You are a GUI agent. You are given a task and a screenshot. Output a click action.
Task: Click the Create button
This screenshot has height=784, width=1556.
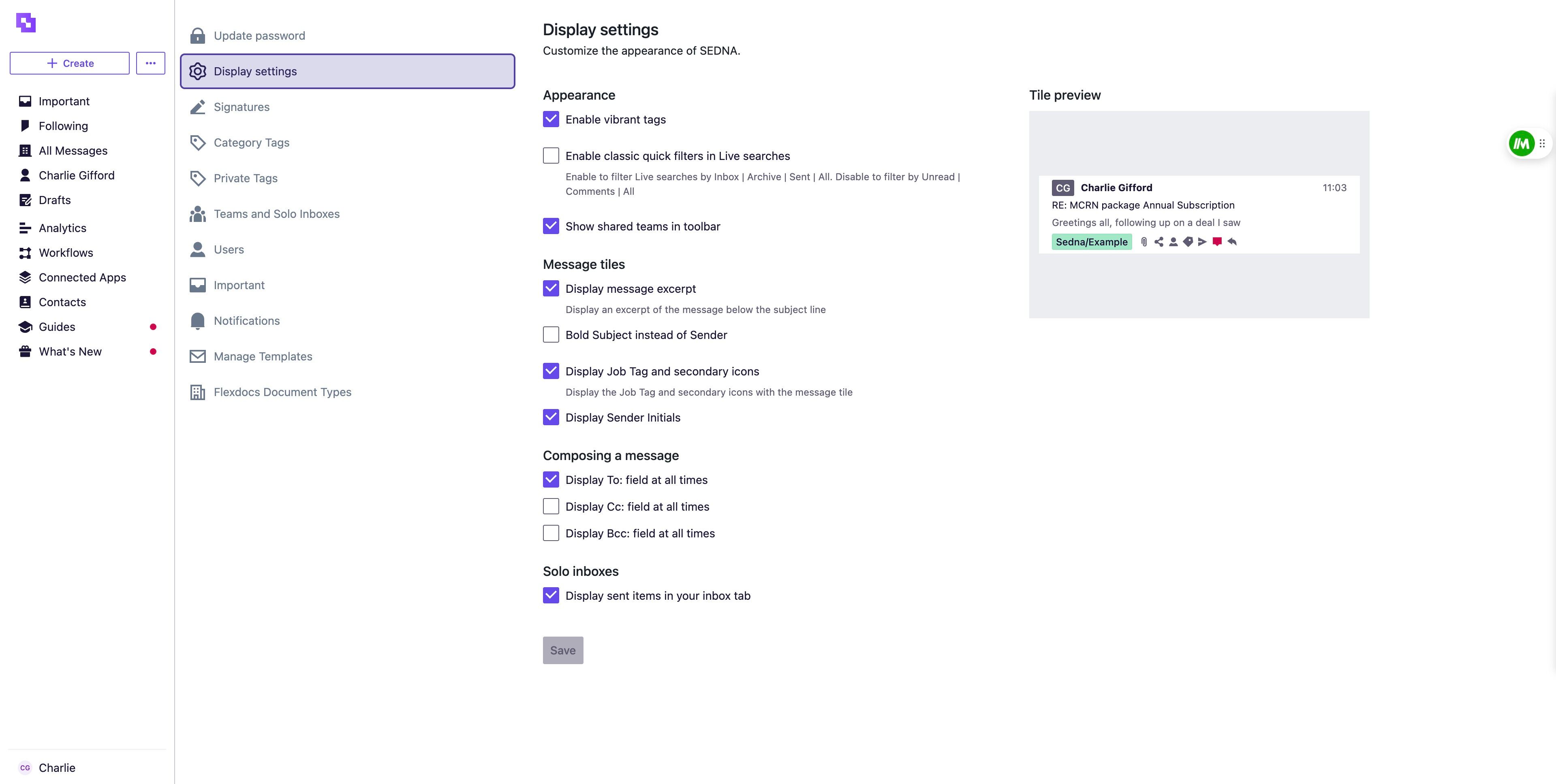[x=69, y=63]
